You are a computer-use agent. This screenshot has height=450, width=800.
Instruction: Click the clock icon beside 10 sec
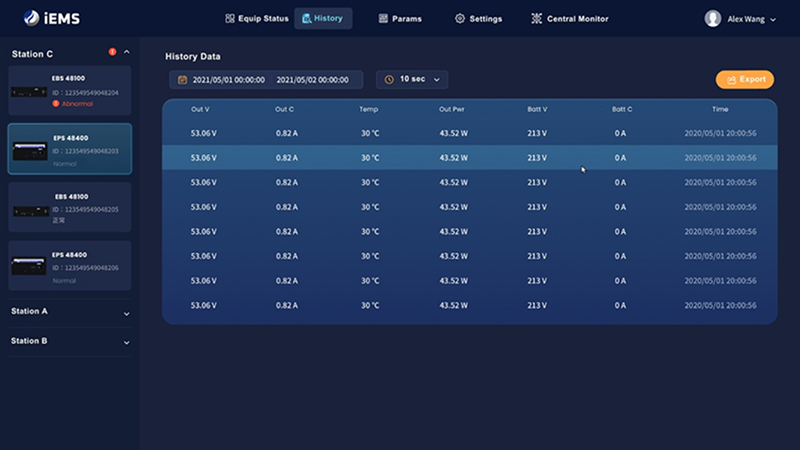click(x=389, y=79)
